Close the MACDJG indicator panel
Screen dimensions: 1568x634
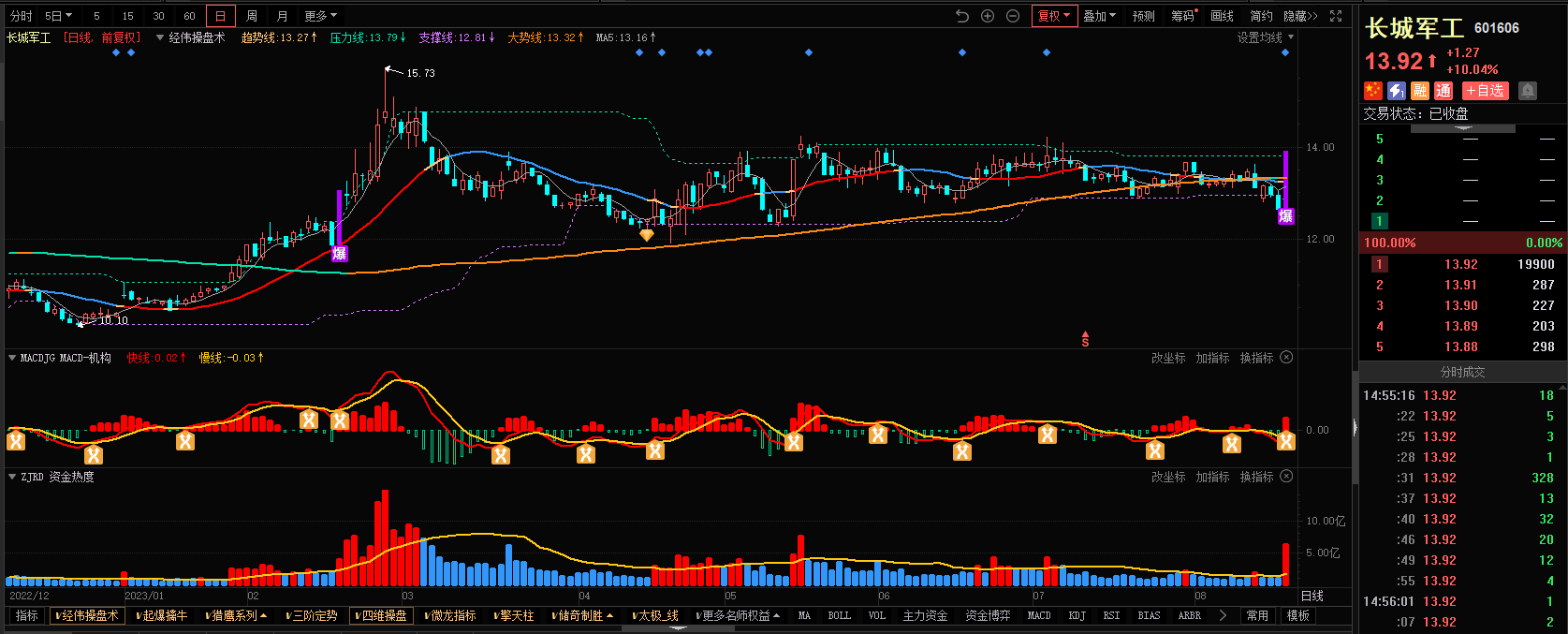1286,358
